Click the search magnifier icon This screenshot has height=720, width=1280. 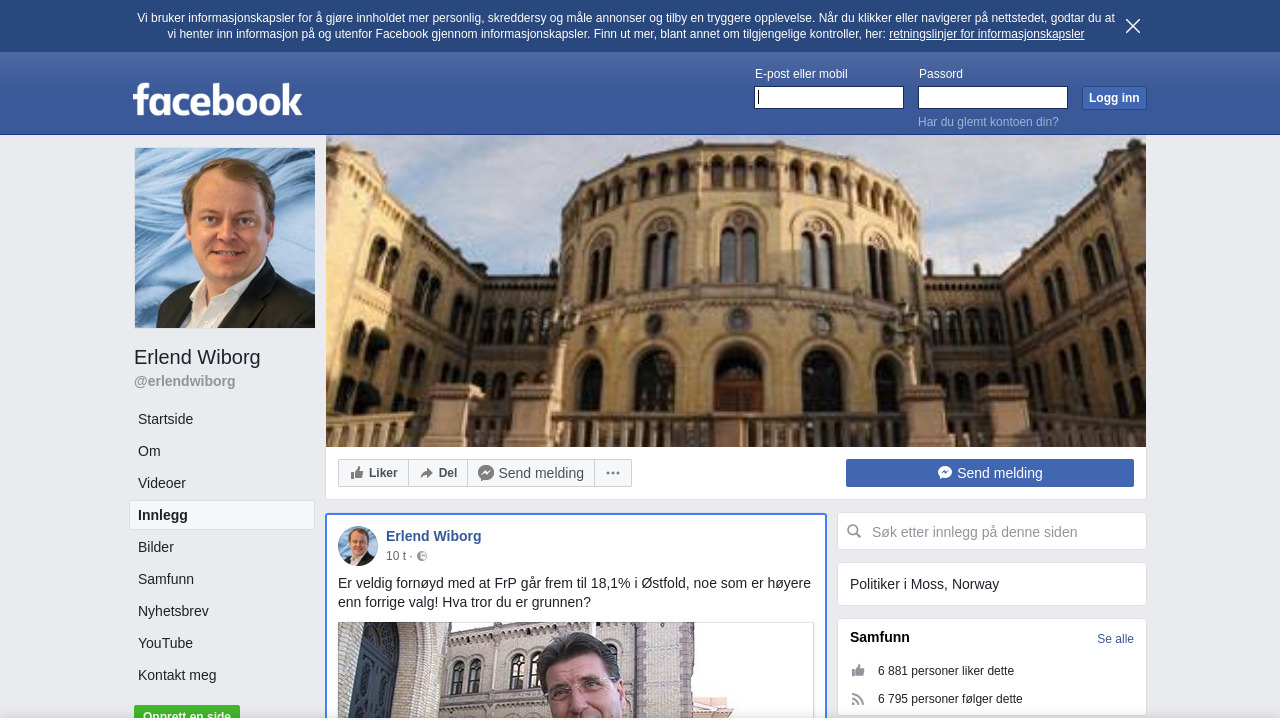854,532
